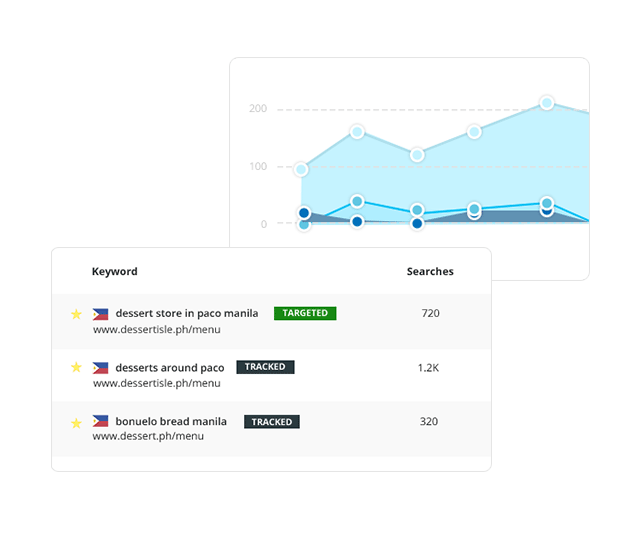This screenshot has width=636, height=539.
Task: Open URL under desserts around paco
Action: (157, 383)
